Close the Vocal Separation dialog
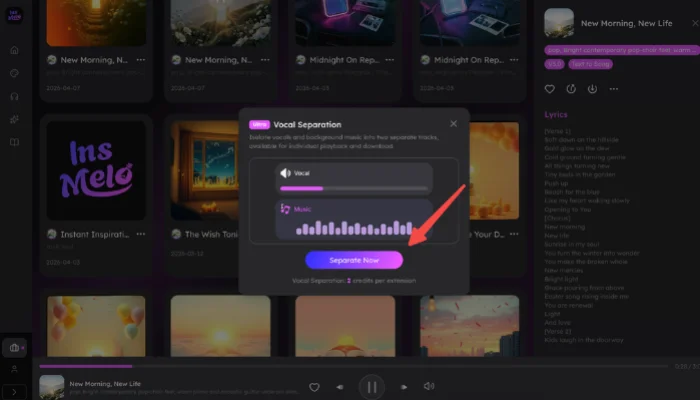Image resolution: width=700 pixels, height=400 pixels. [x=453, y=124]
